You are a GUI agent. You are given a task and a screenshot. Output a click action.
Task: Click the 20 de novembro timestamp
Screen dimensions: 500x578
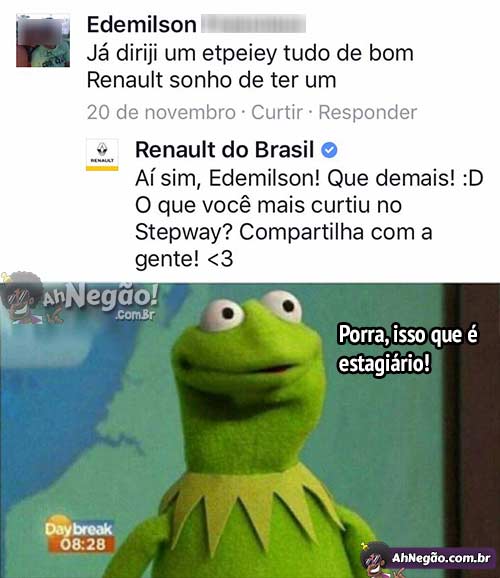point(161,112)
